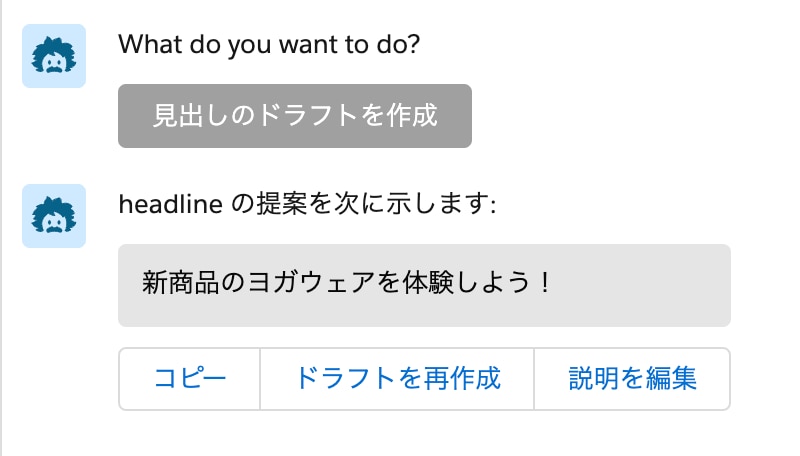Copy the suggested headline with コピー
The width and height of the screenshot is (800, 456).
[x=190, y=379]
